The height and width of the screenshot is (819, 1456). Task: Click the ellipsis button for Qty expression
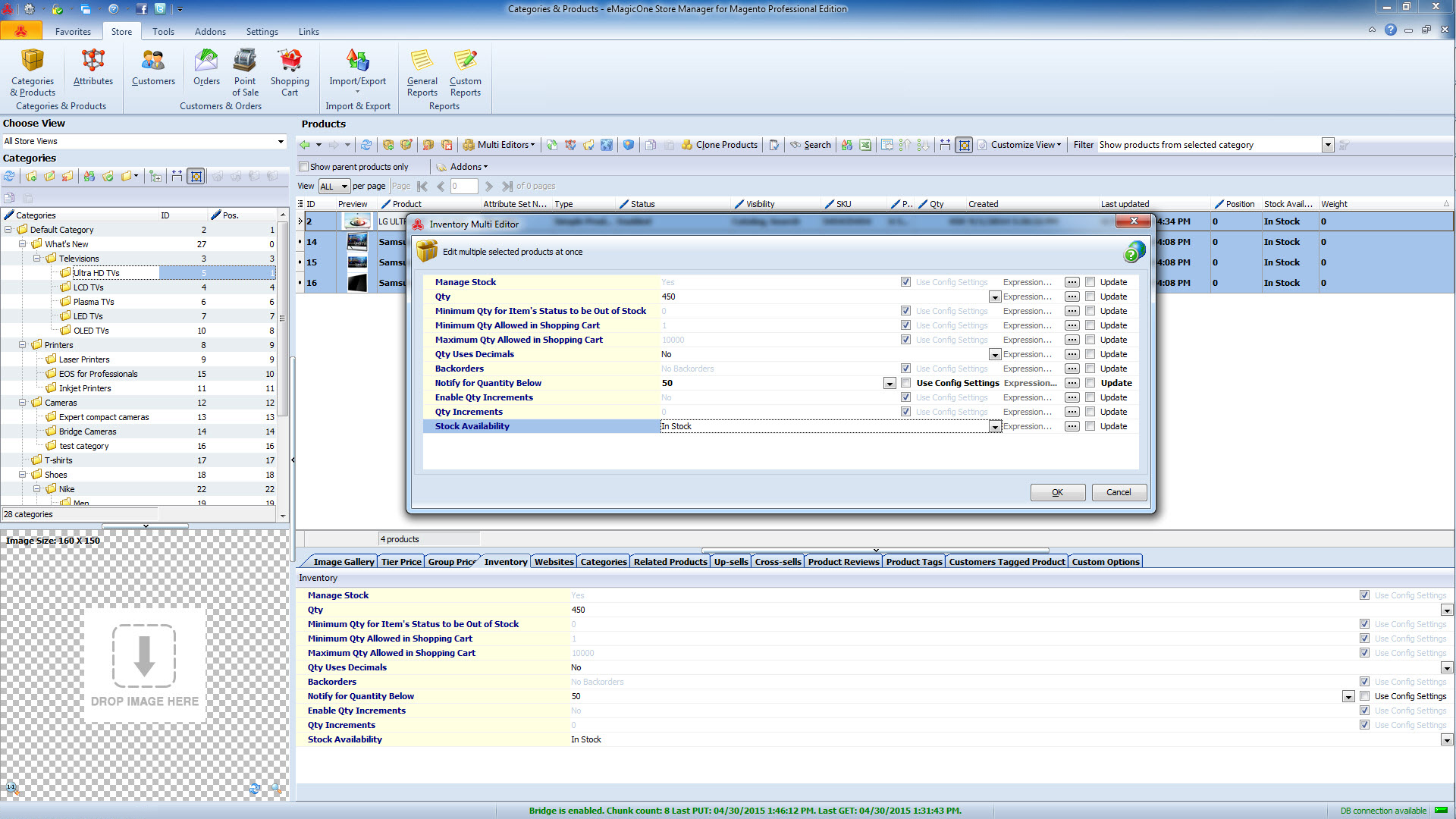pyautogui.click(x=1072, y=297)
